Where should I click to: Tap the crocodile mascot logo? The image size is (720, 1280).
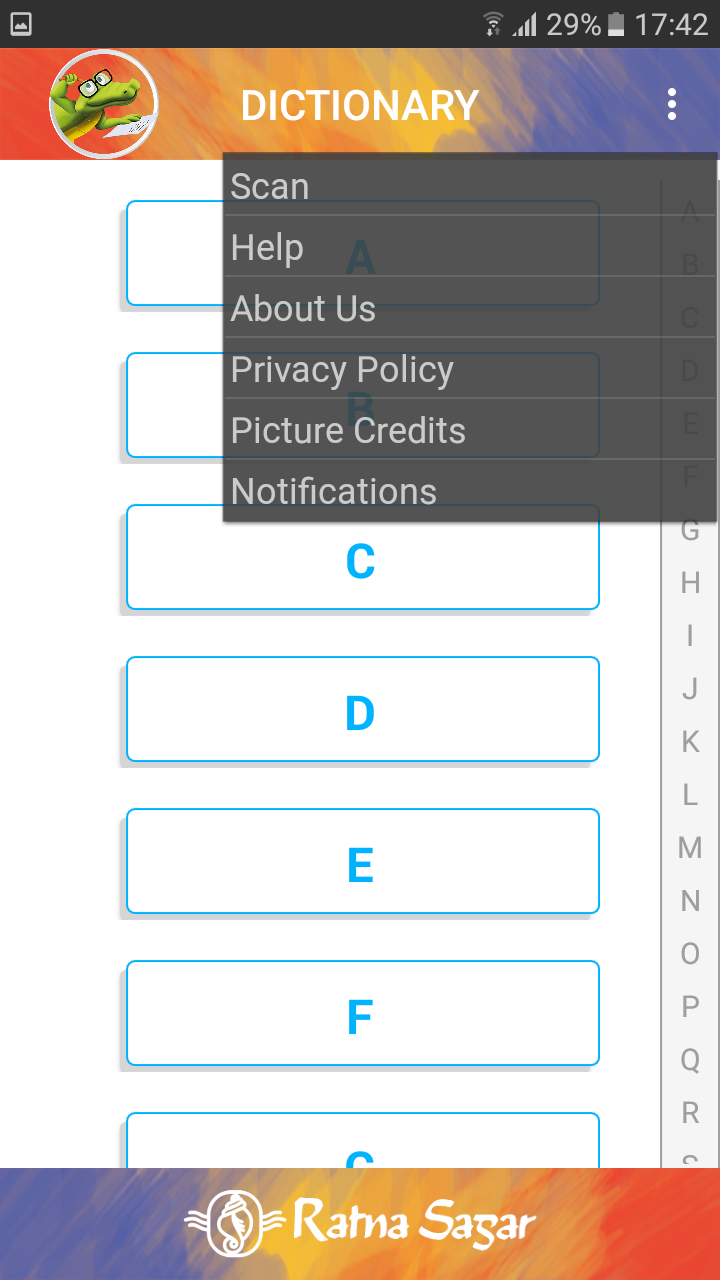coord(104,104)
